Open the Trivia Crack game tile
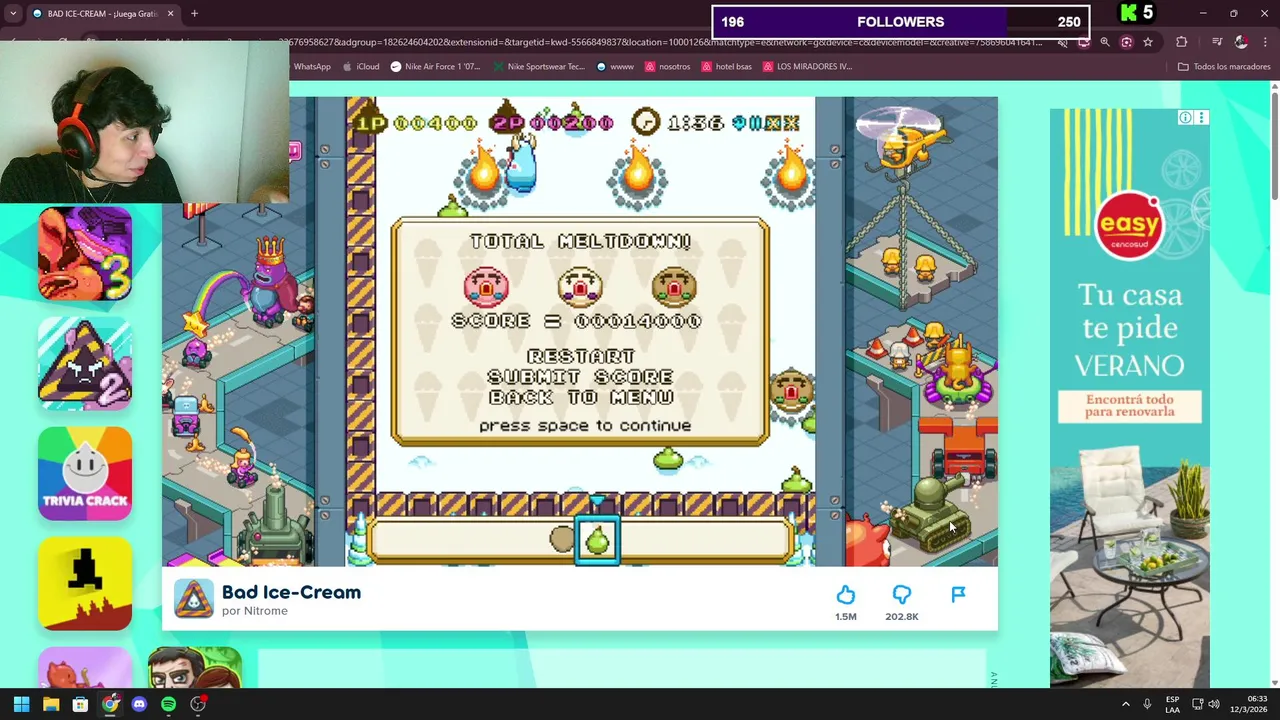Image resolution: width=1280 pixels, height=720 pixels. pyautogui.click(x=85, y=474)
